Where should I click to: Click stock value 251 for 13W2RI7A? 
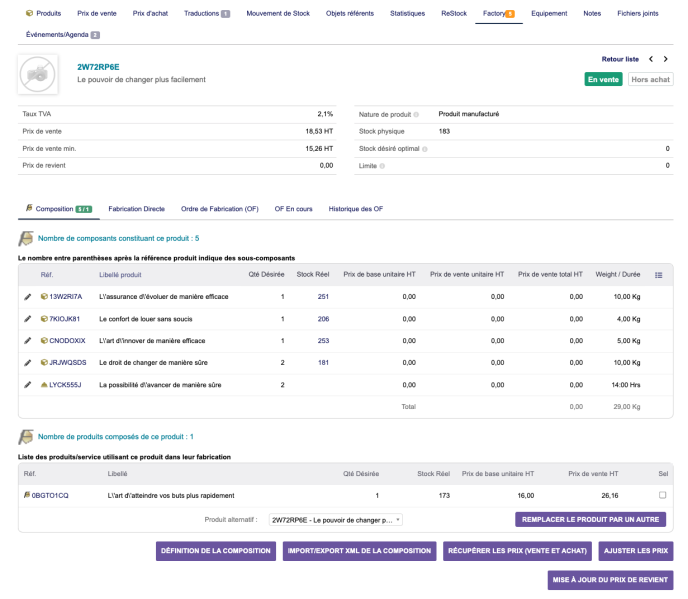coord(323,297)
